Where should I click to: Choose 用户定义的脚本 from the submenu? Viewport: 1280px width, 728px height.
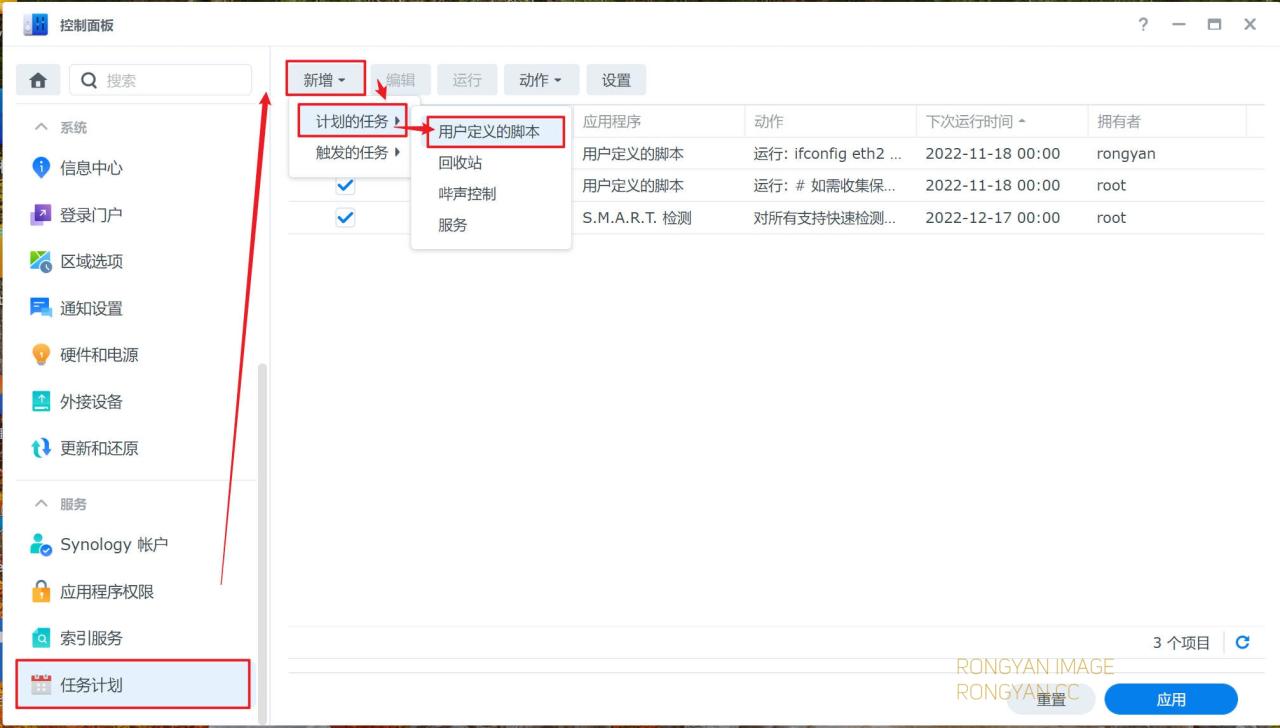click(x=491, y=132)
